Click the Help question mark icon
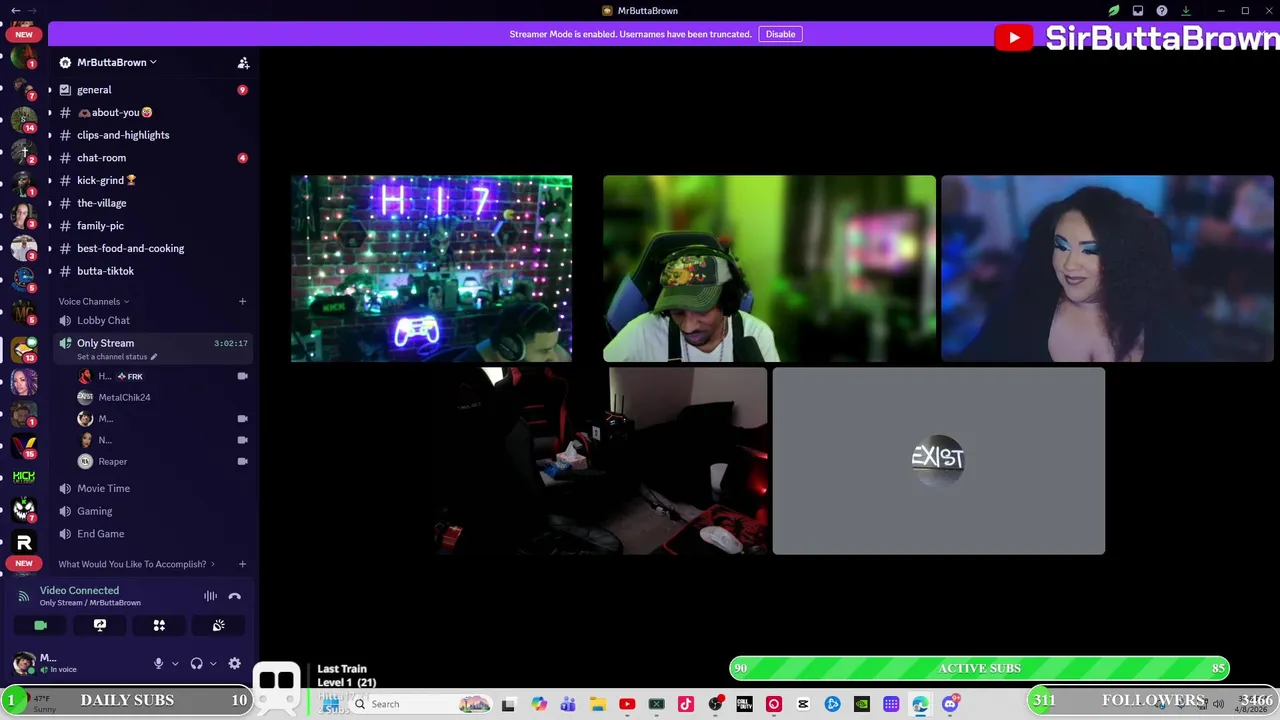The width and height of the screenshot is (1280, 720). pyautogui.click(x=1162, y=11)
